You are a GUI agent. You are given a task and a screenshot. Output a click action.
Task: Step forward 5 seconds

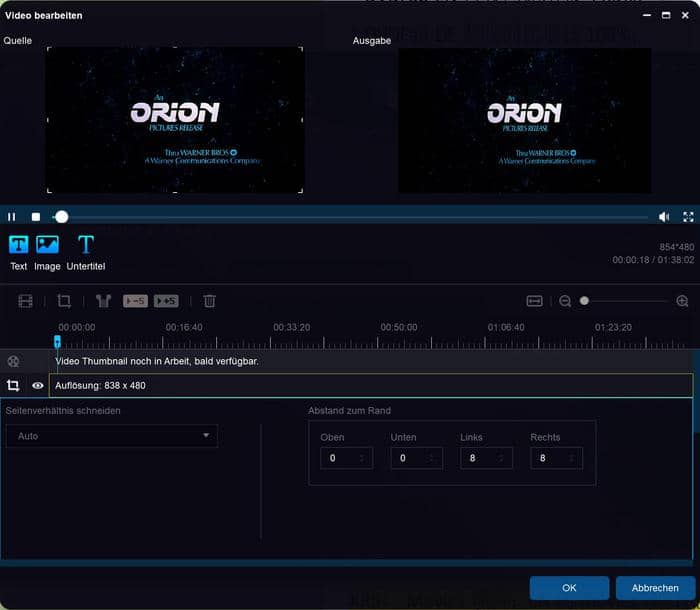pos(166,301)
